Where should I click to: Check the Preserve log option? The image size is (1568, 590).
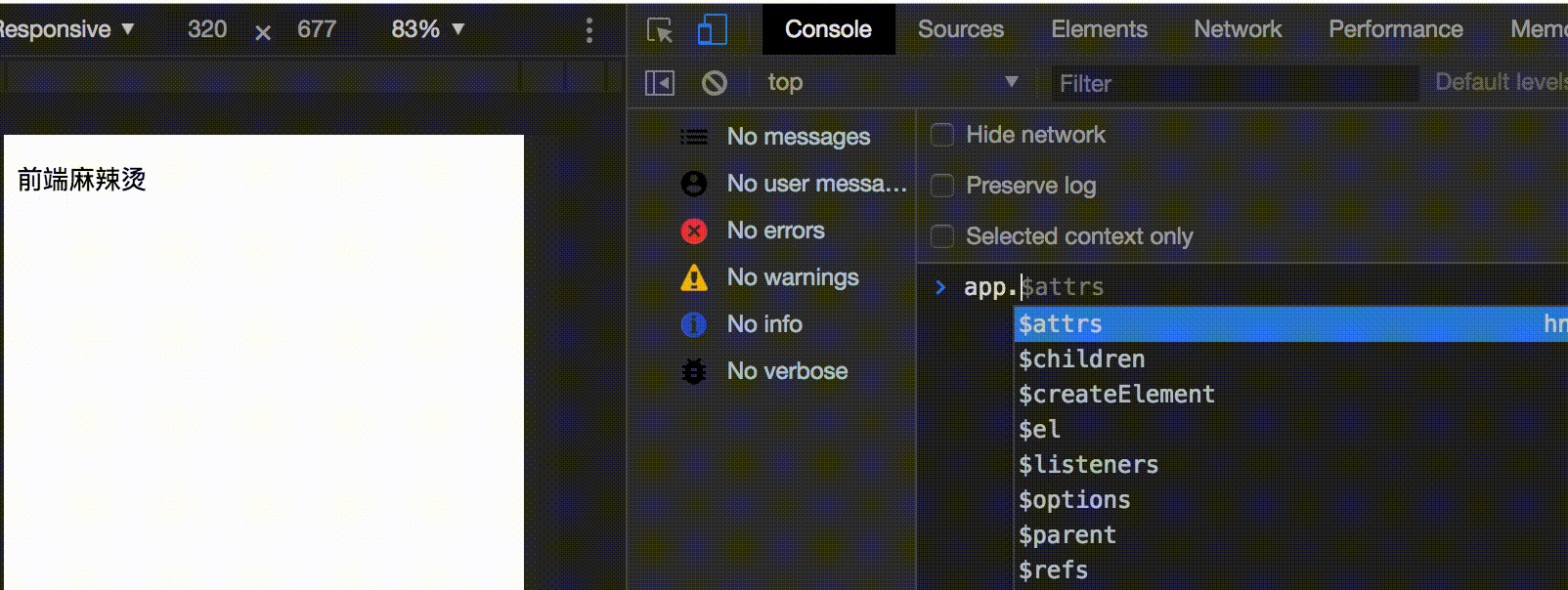click(x=942, y=186)
